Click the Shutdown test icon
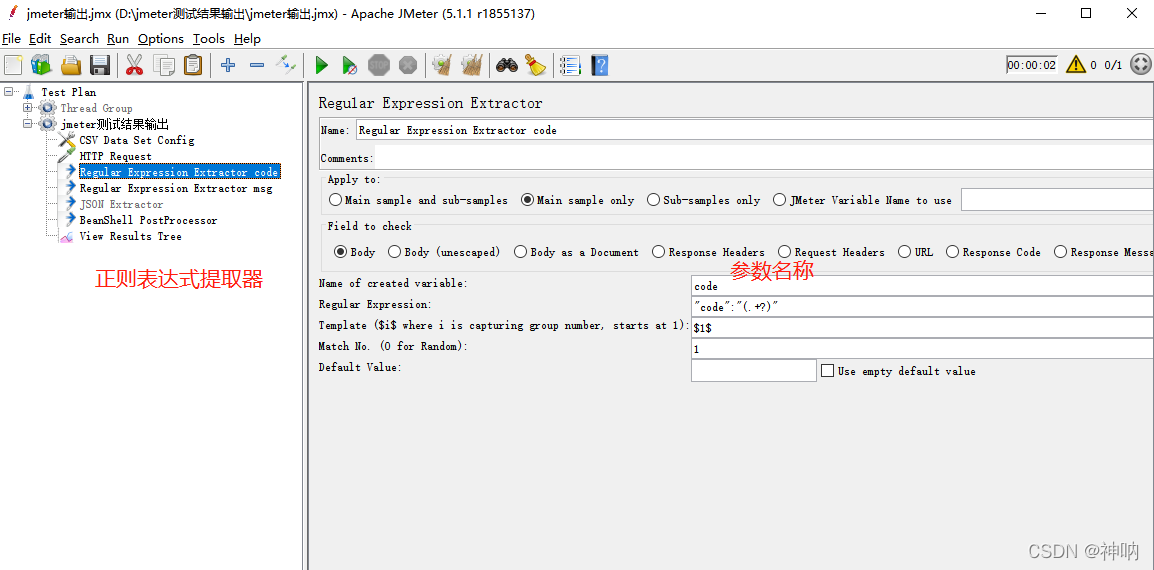 [x=408, y=66]
